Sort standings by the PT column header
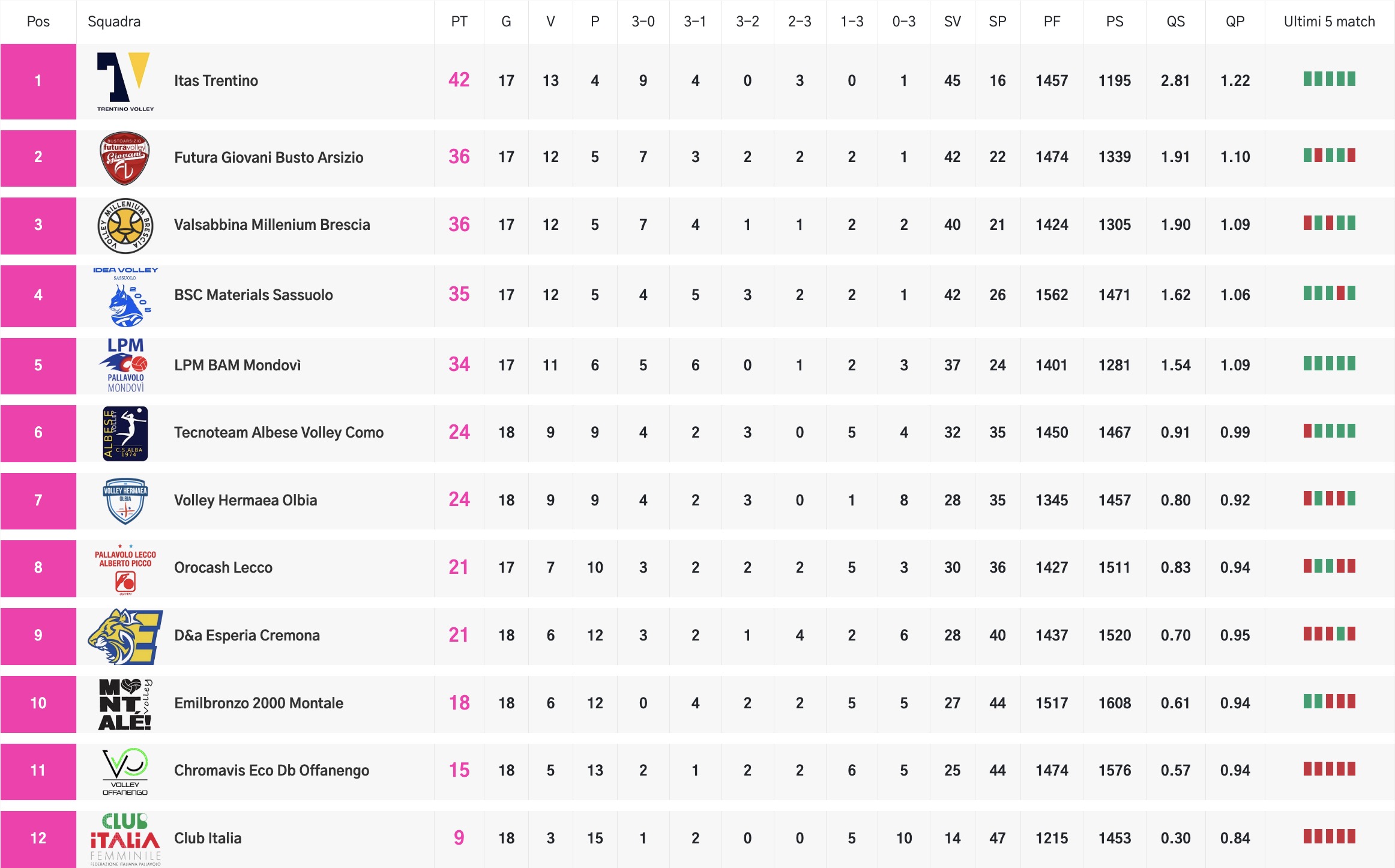The image size is (1395, 868). click(x=459, y=22)
